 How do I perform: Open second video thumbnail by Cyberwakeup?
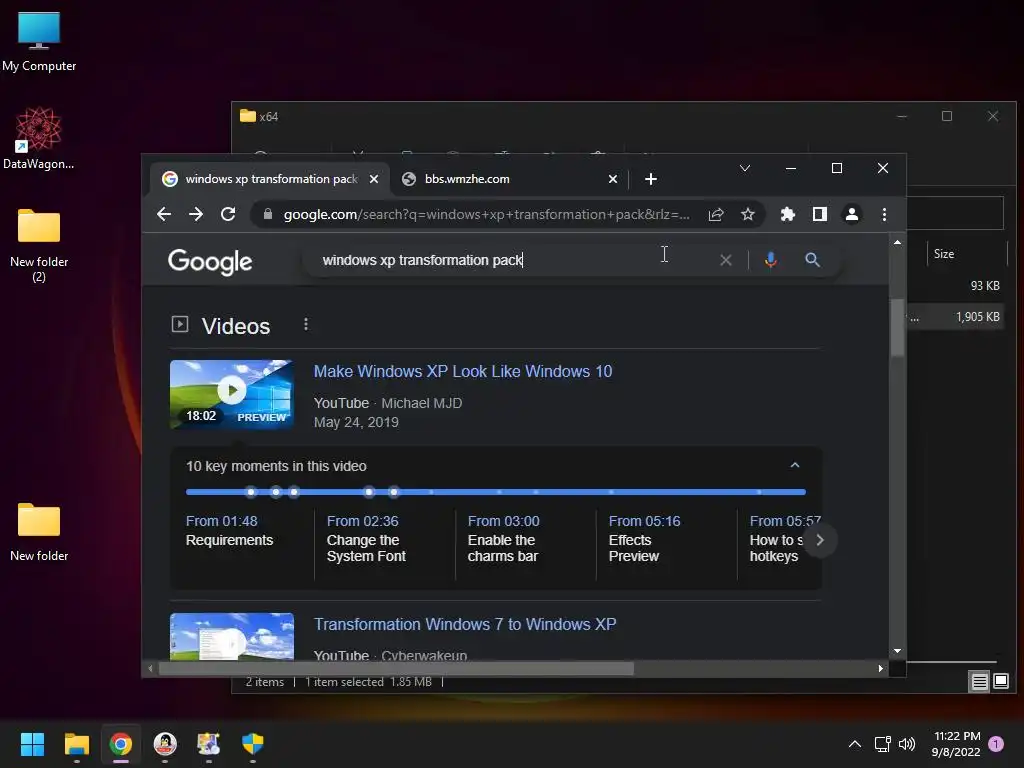232,637
